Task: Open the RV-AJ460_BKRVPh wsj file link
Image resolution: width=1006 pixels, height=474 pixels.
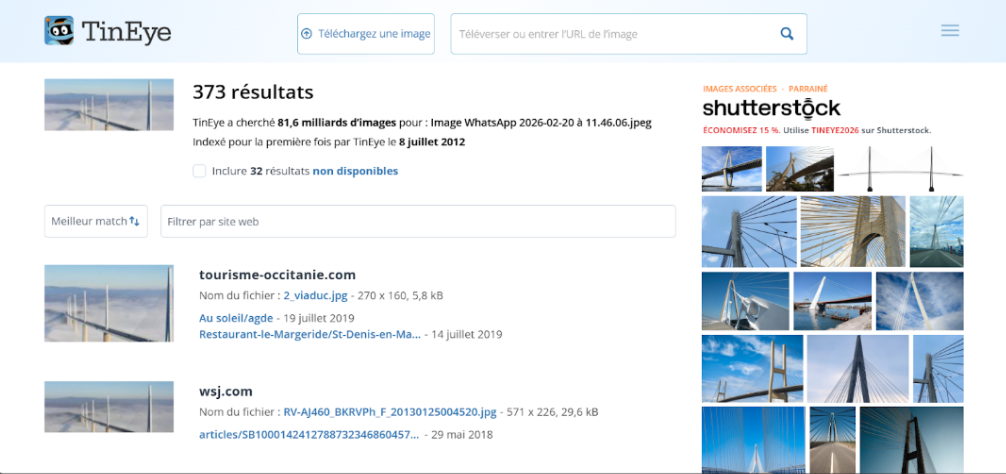Action: [x=390, y=412]
